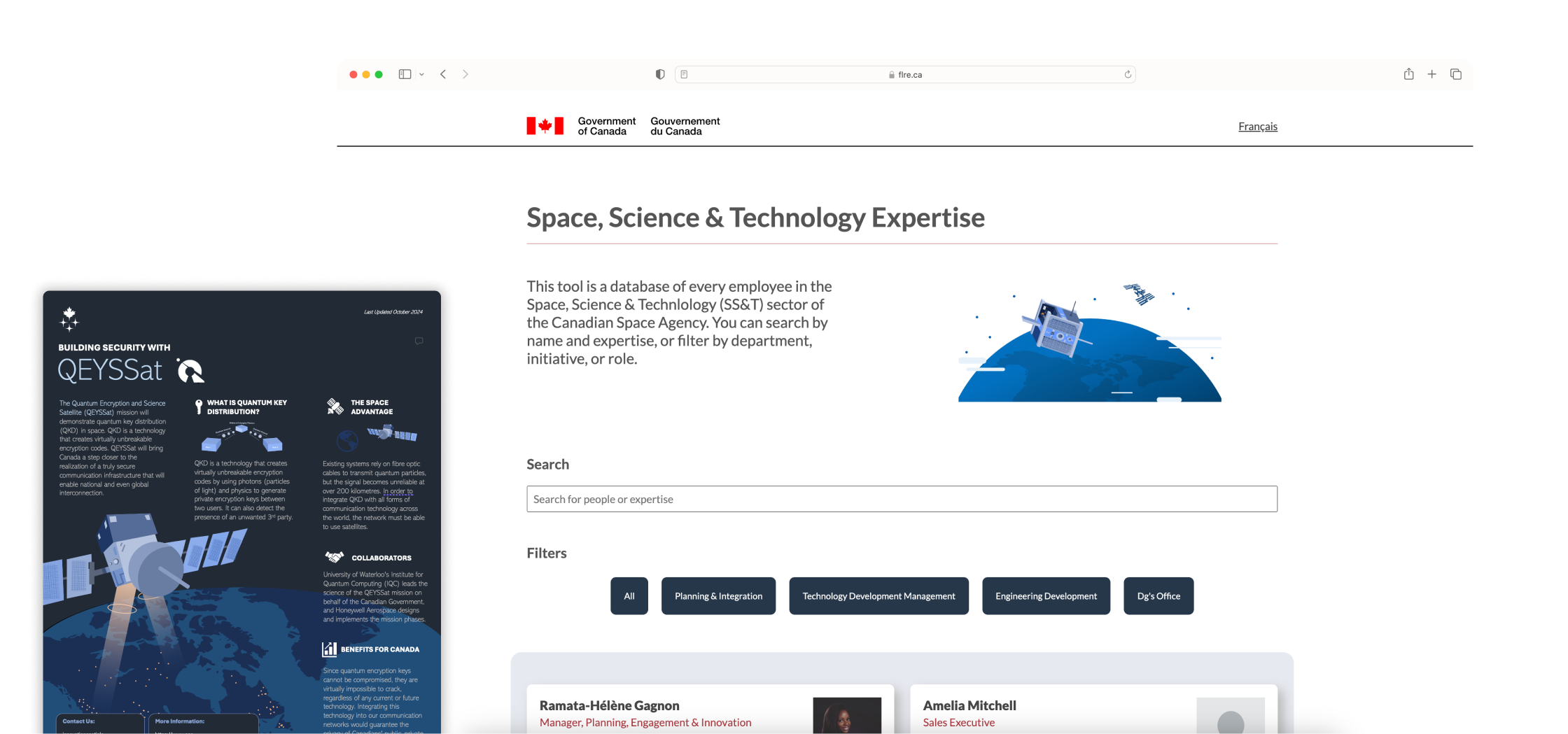This screenshot has width=1568, height=734.
Task: Reload the page with the refresh icon
Action: [1128, 74]
